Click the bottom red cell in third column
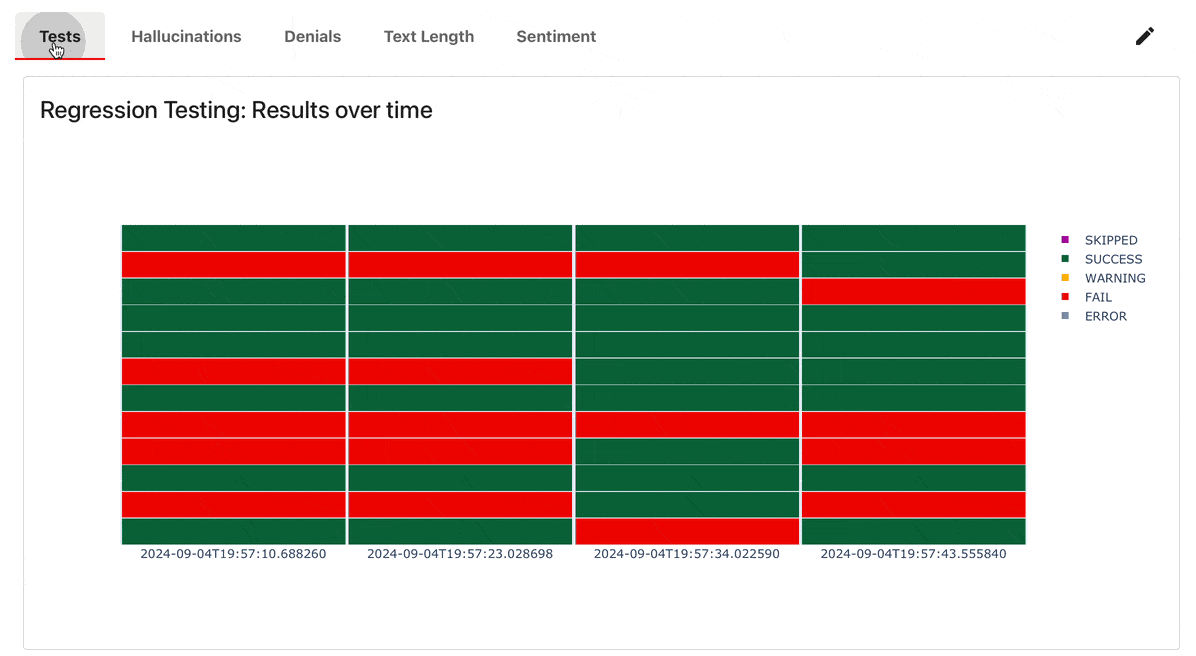The width and height of the screenshot is (1196, 656). [687, 531]
